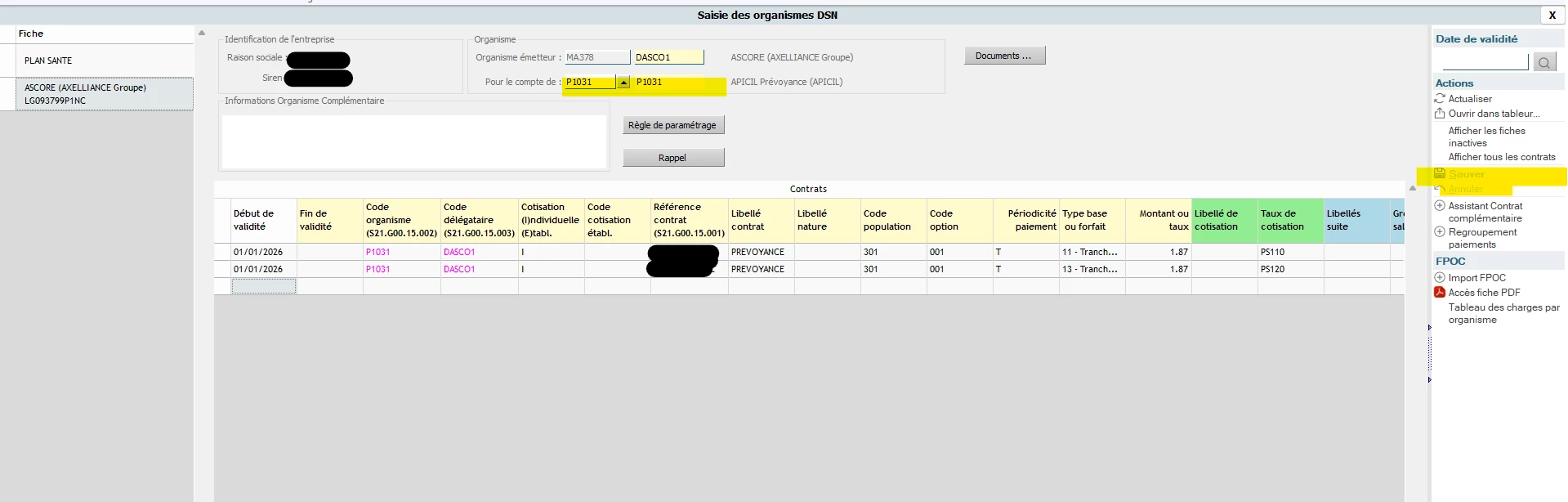Click the Périodicité paiement column header
The image size is (1568, 502).
click(1026, 220)
